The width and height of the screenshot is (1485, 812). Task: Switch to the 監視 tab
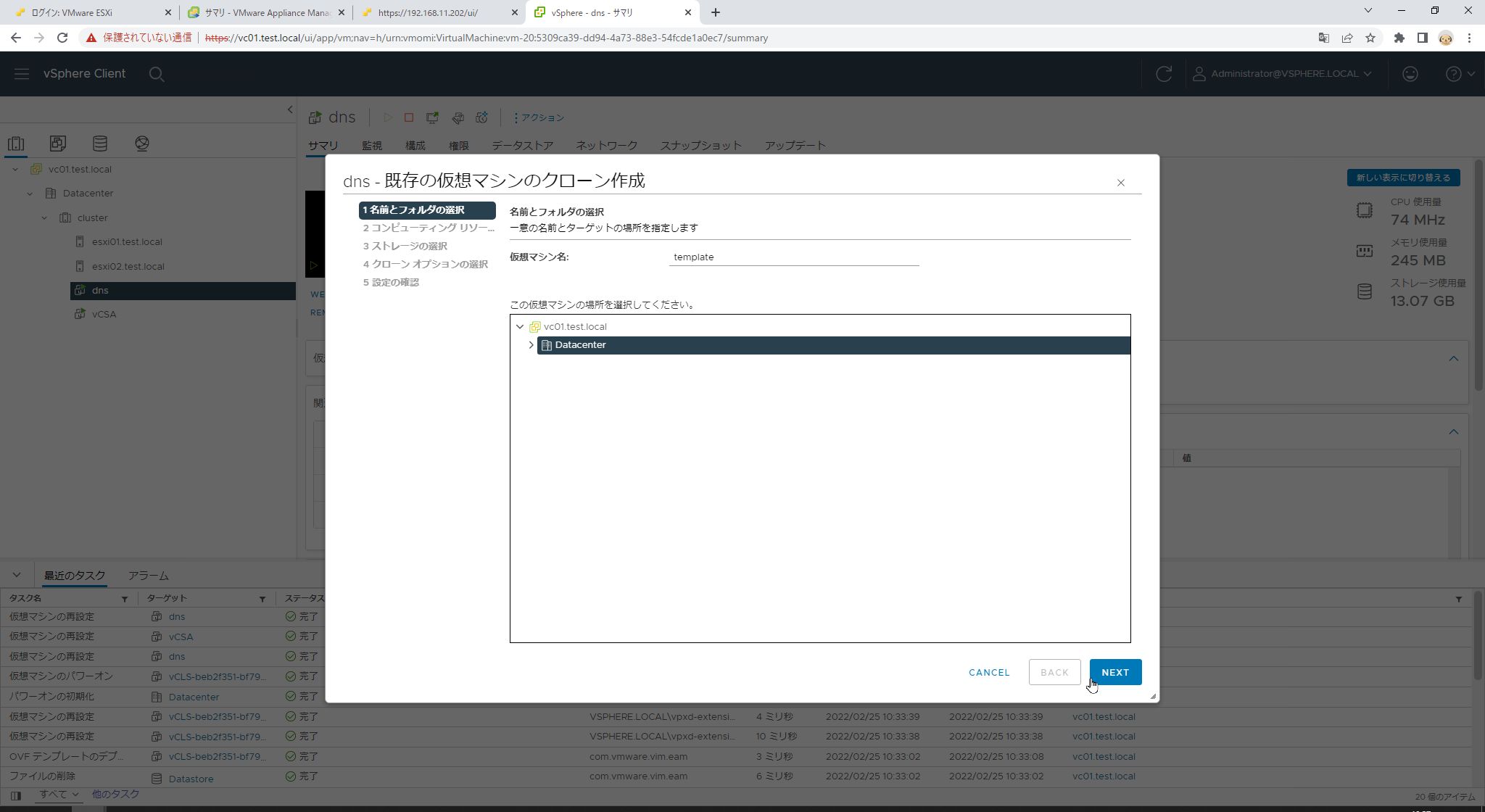click(x=372, y=146)
